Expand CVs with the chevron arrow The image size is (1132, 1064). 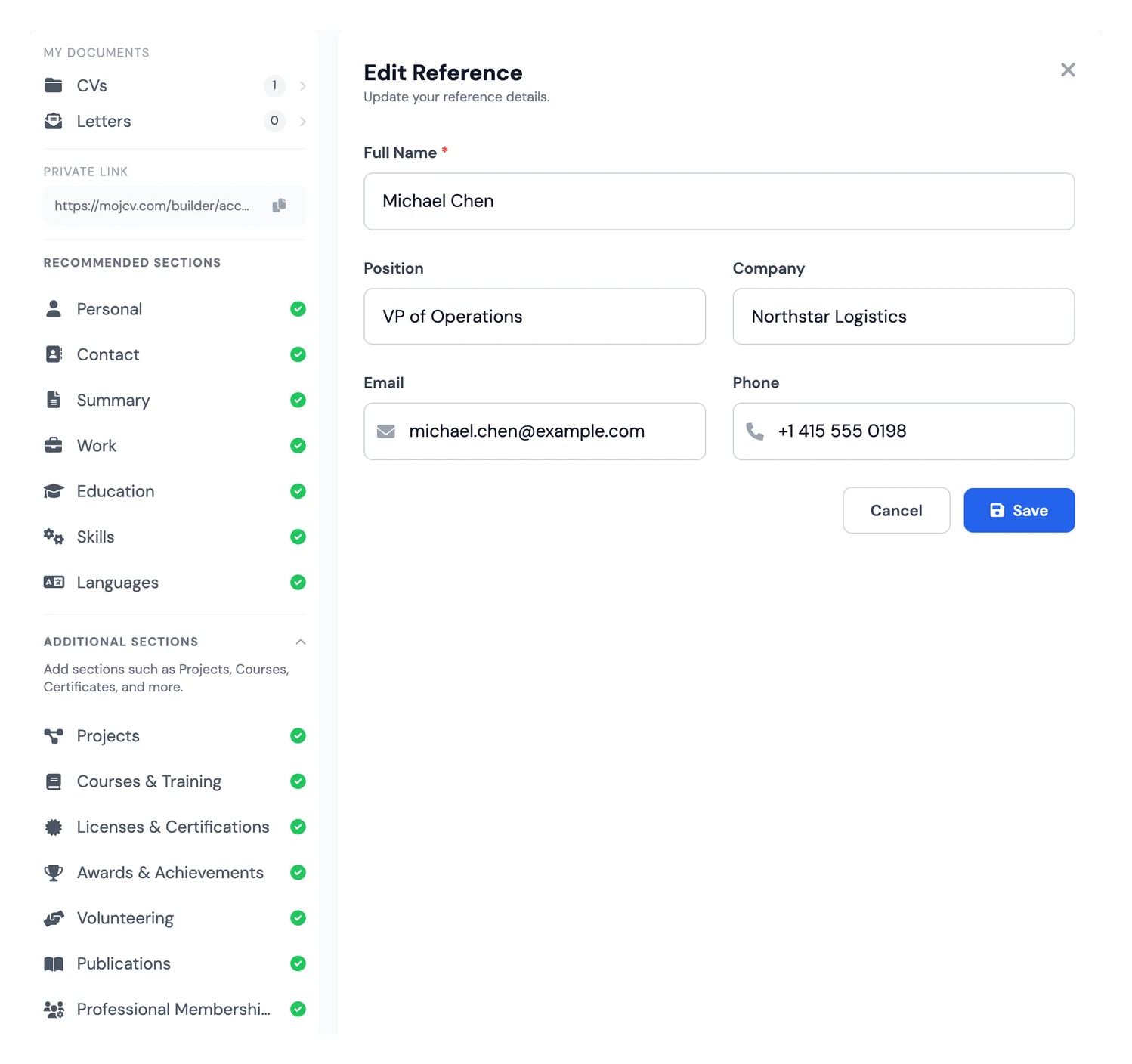click(x=303, y=85)
